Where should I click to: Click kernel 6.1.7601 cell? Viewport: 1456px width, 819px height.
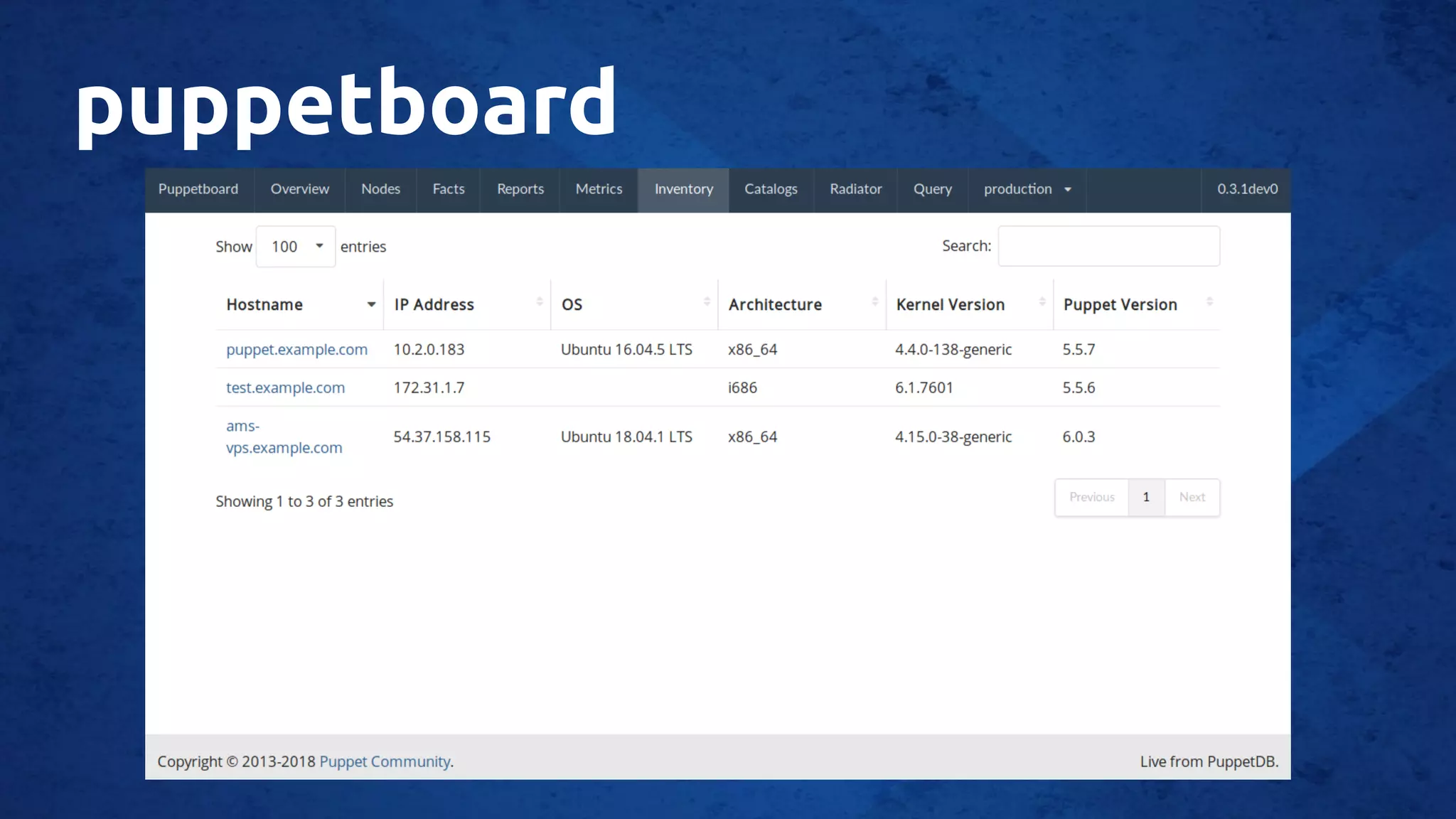click(924, 388)
